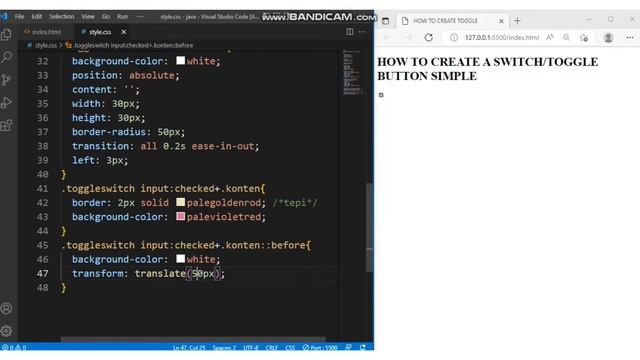
Task: Go back in the browser
Action: 387,38
